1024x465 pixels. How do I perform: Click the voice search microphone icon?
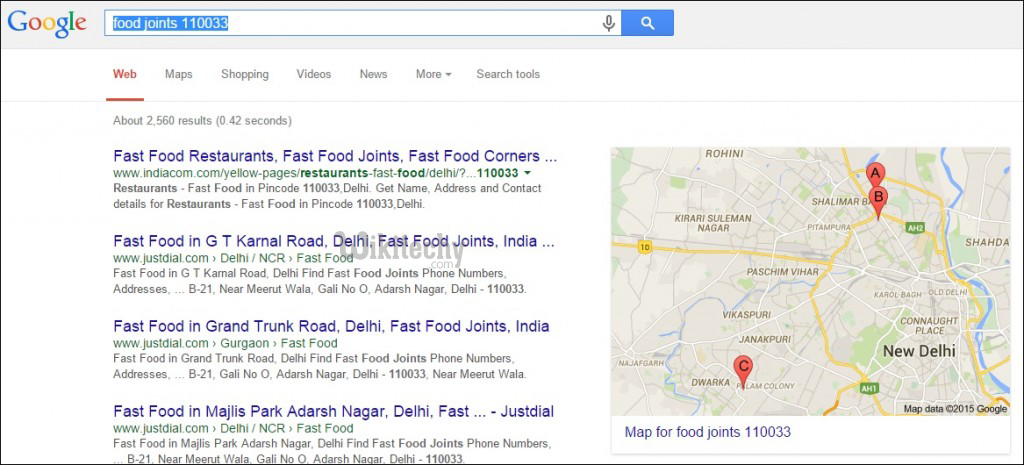pos(608,23)
